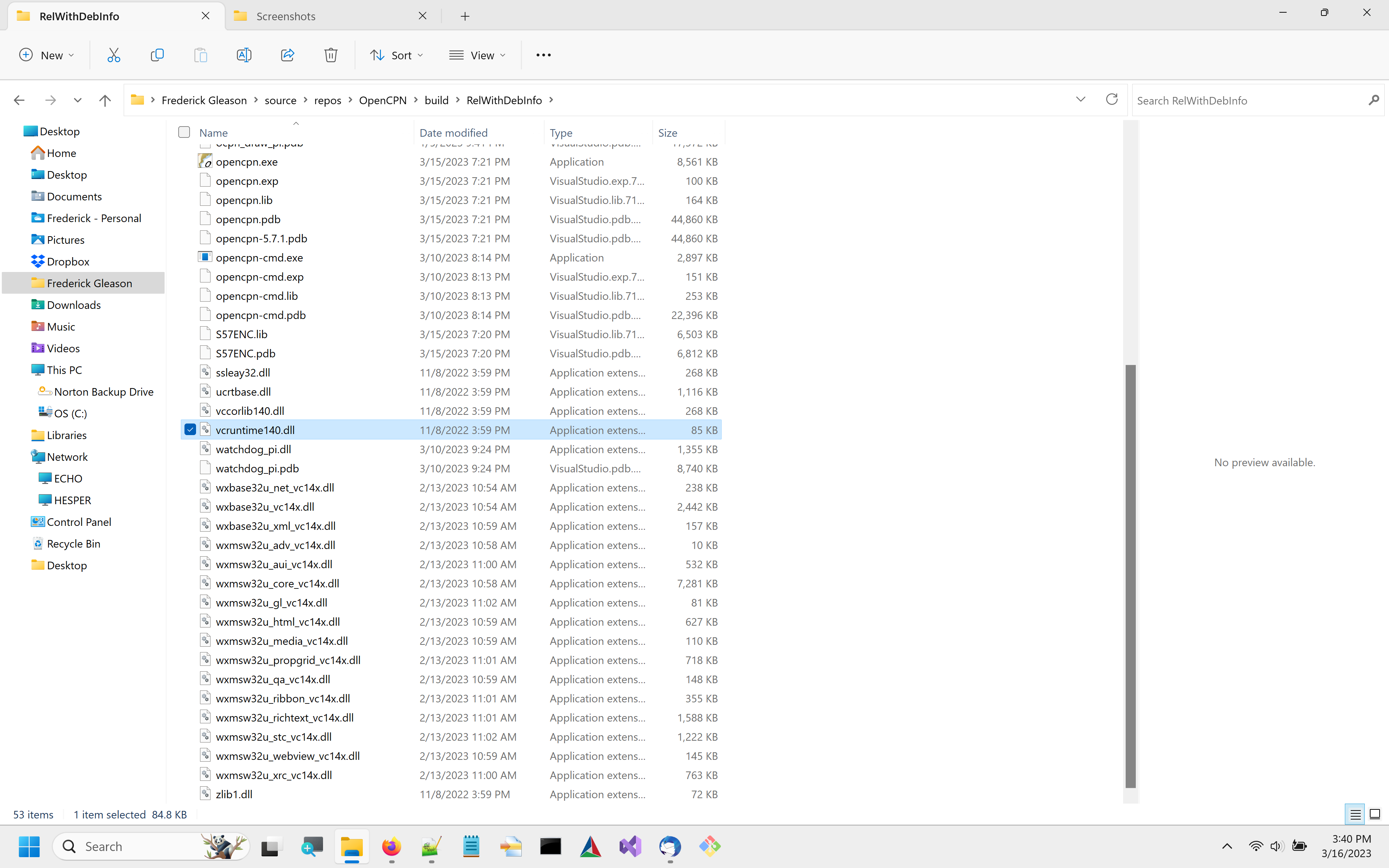Open the See more menu (three dots)
The width and height of the screenshot is (1389, 868).
pyautogui.click(x=543, y=55)
